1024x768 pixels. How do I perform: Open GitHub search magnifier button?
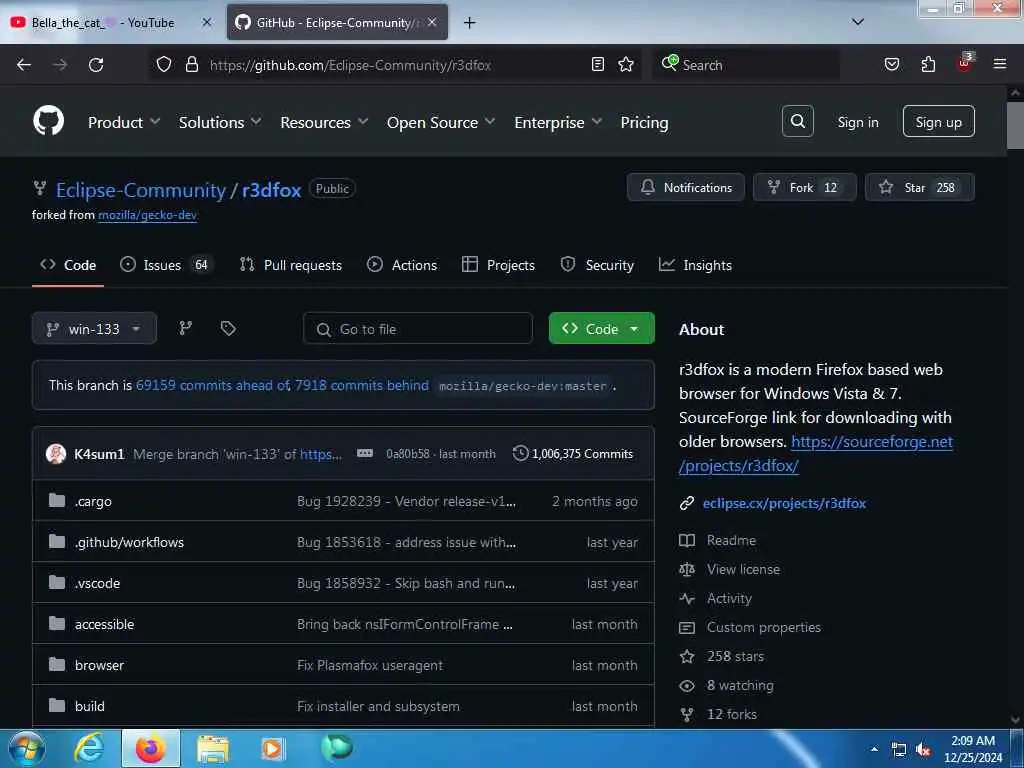click(x=797, y=121)
